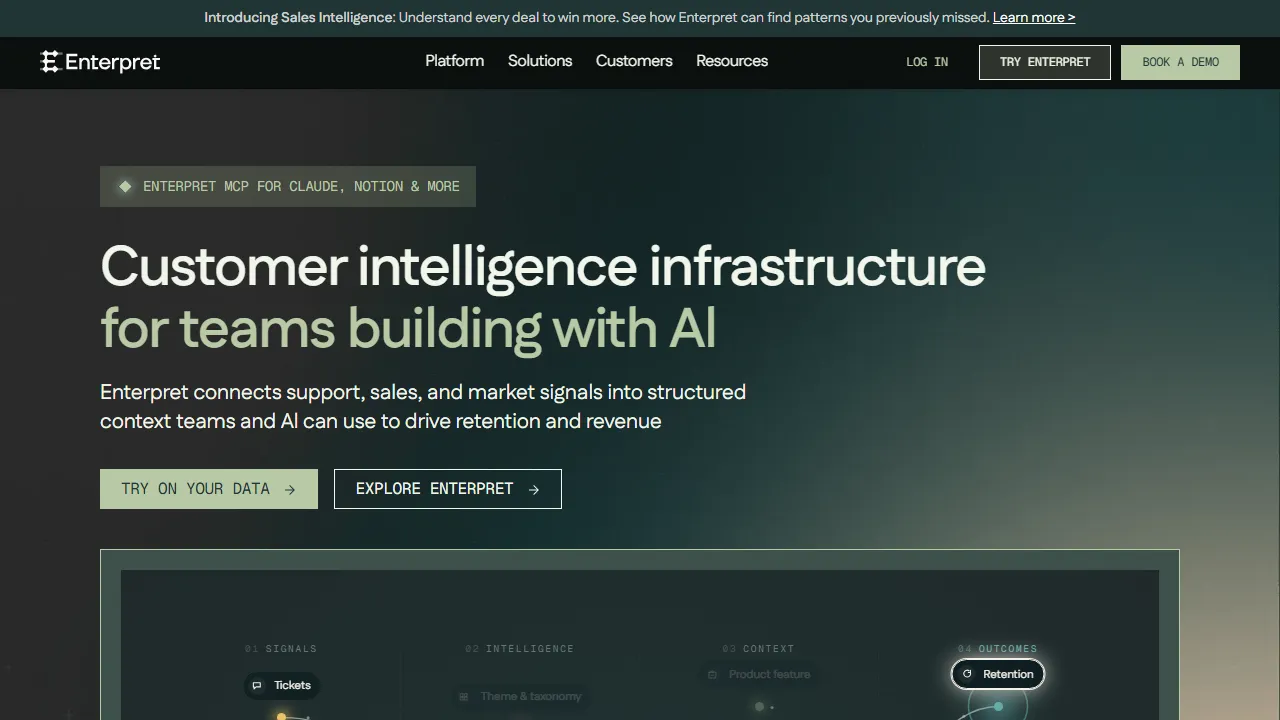
Task: Click the 02 INTELLIGENCE label
Action: point(520,649)
